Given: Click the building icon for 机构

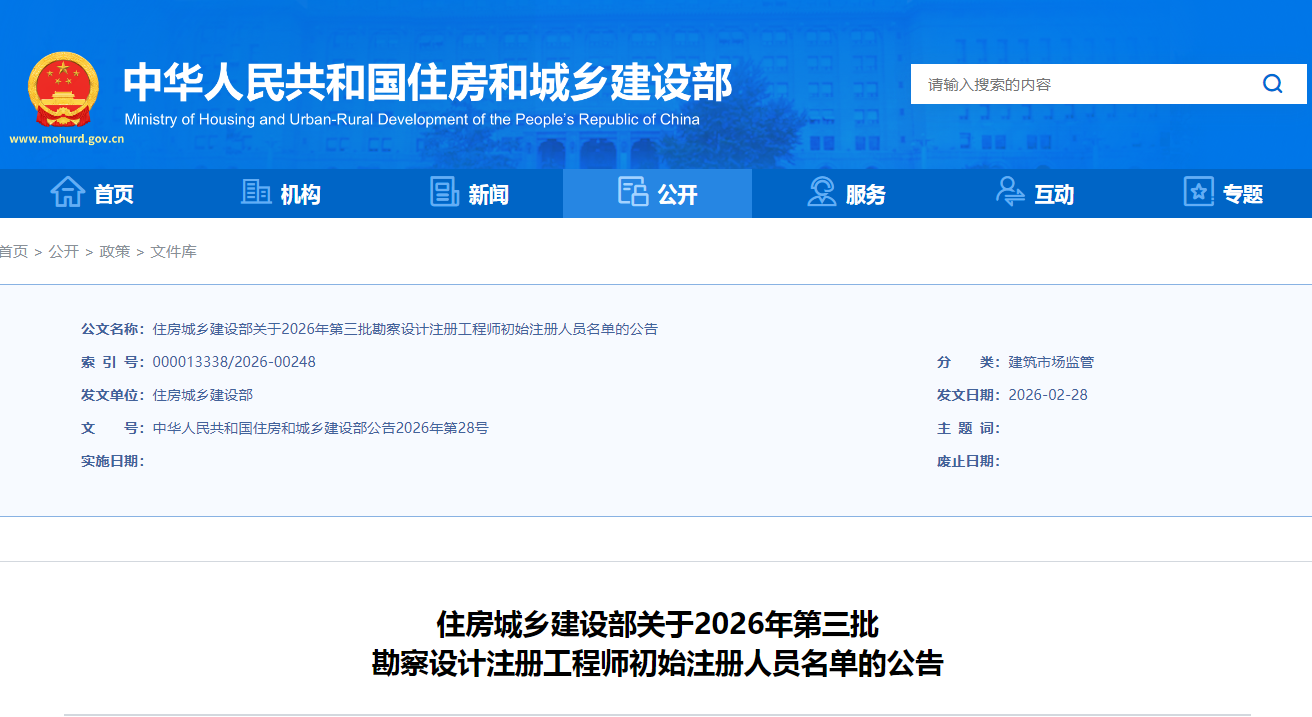Looking at the screenshot, I should tap(256, 192).
